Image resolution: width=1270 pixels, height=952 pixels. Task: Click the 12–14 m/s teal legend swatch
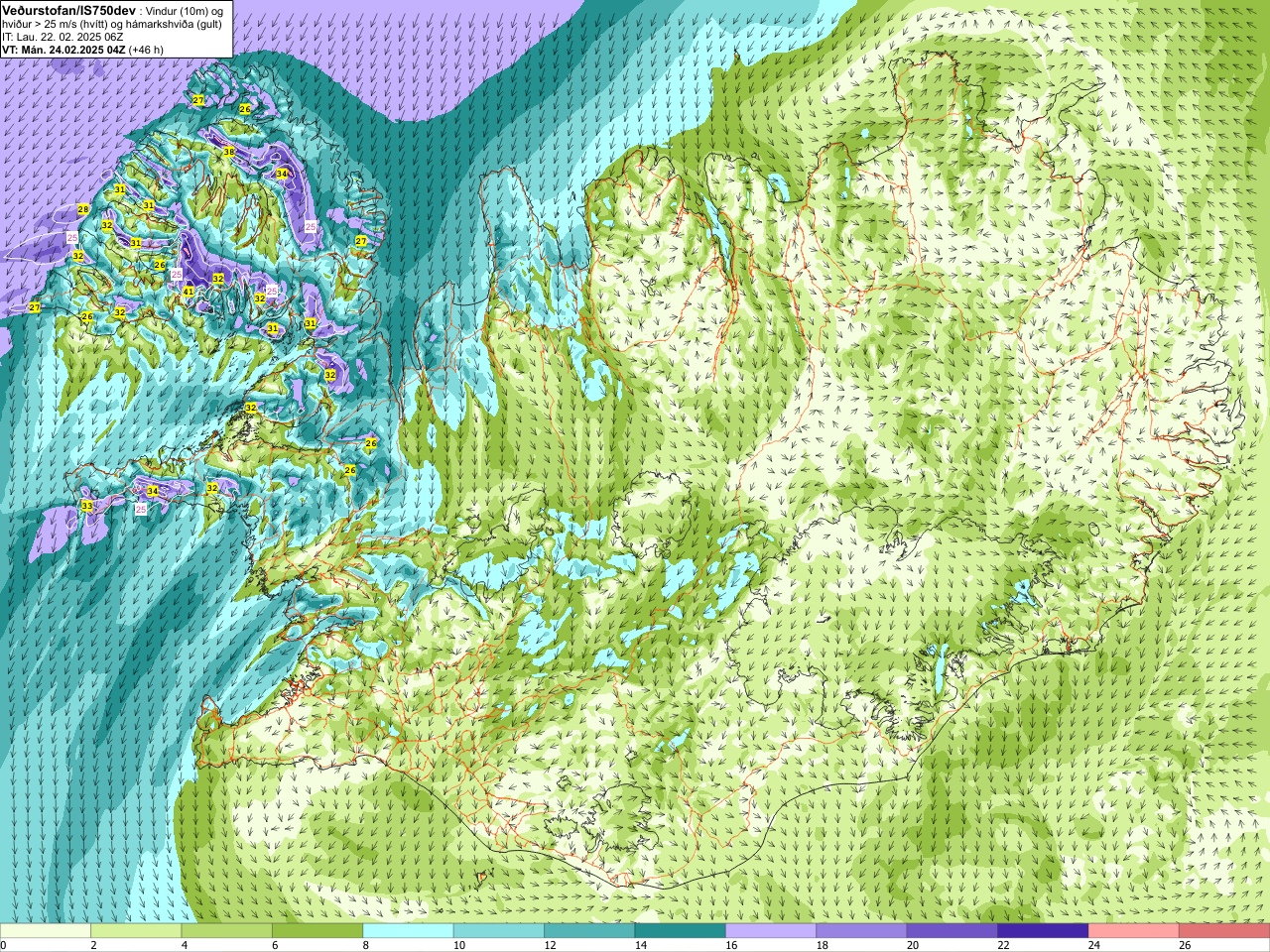coord(589,931)
